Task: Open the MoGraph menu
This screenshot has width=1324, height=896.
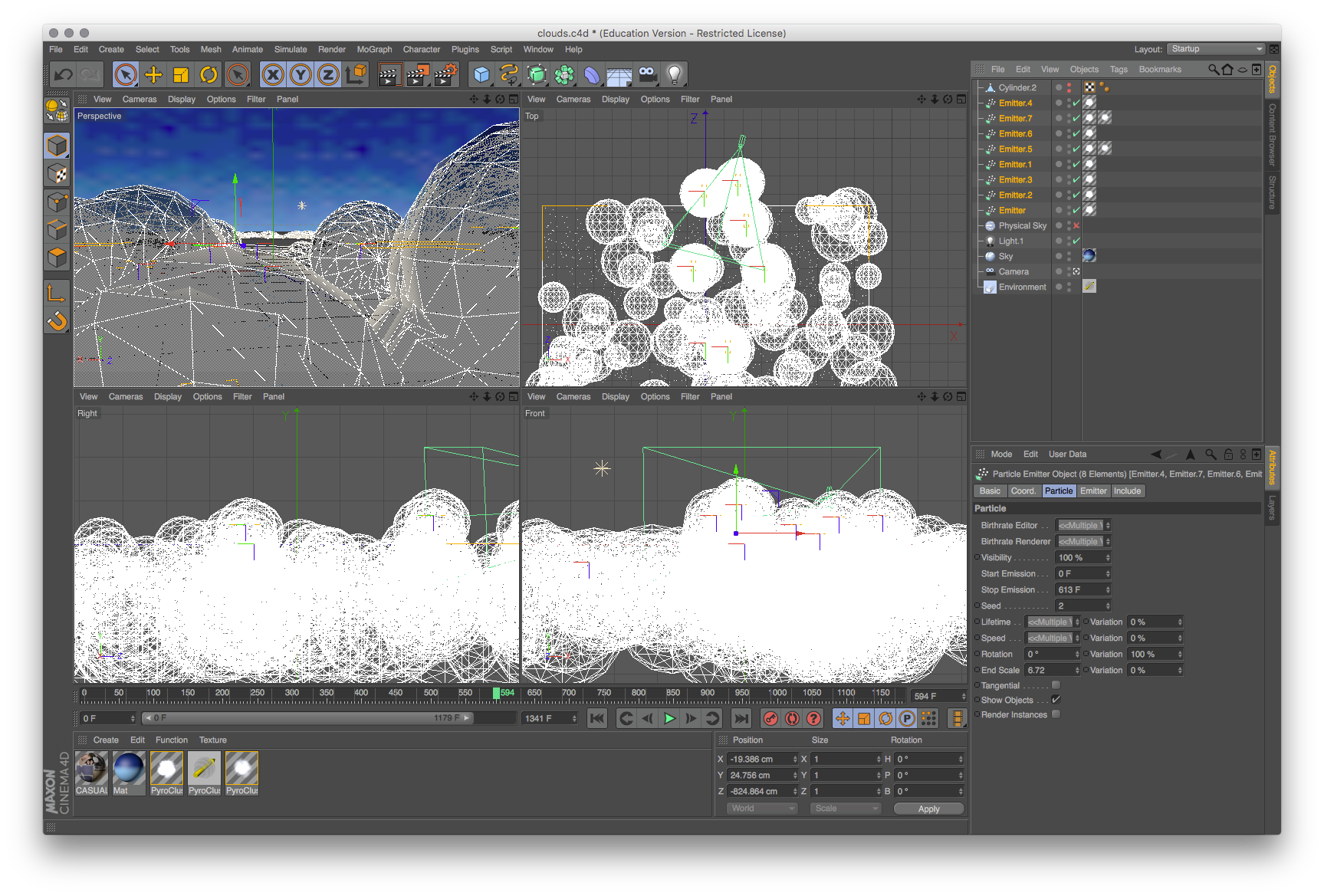Action: 374,49
